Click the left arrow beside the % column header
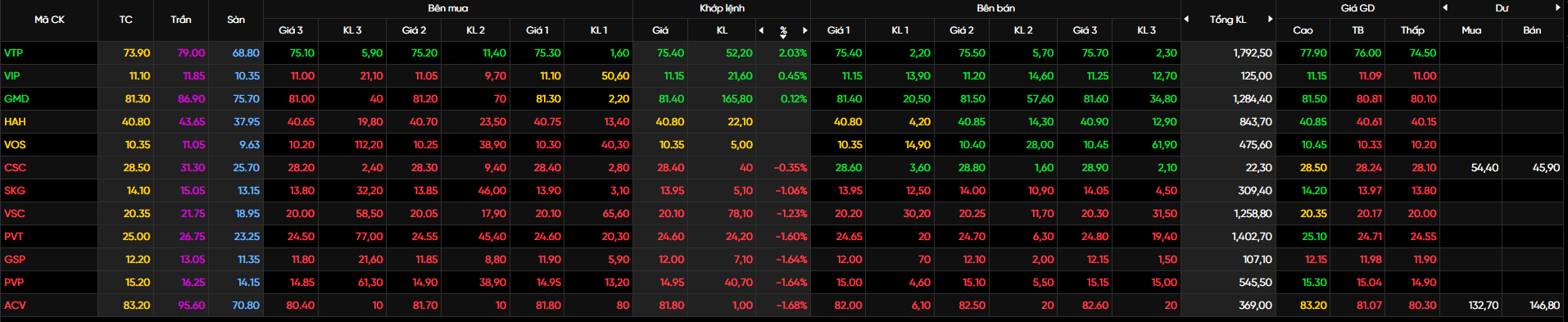The image size is (1568, 322). click(x=761, y=30)
